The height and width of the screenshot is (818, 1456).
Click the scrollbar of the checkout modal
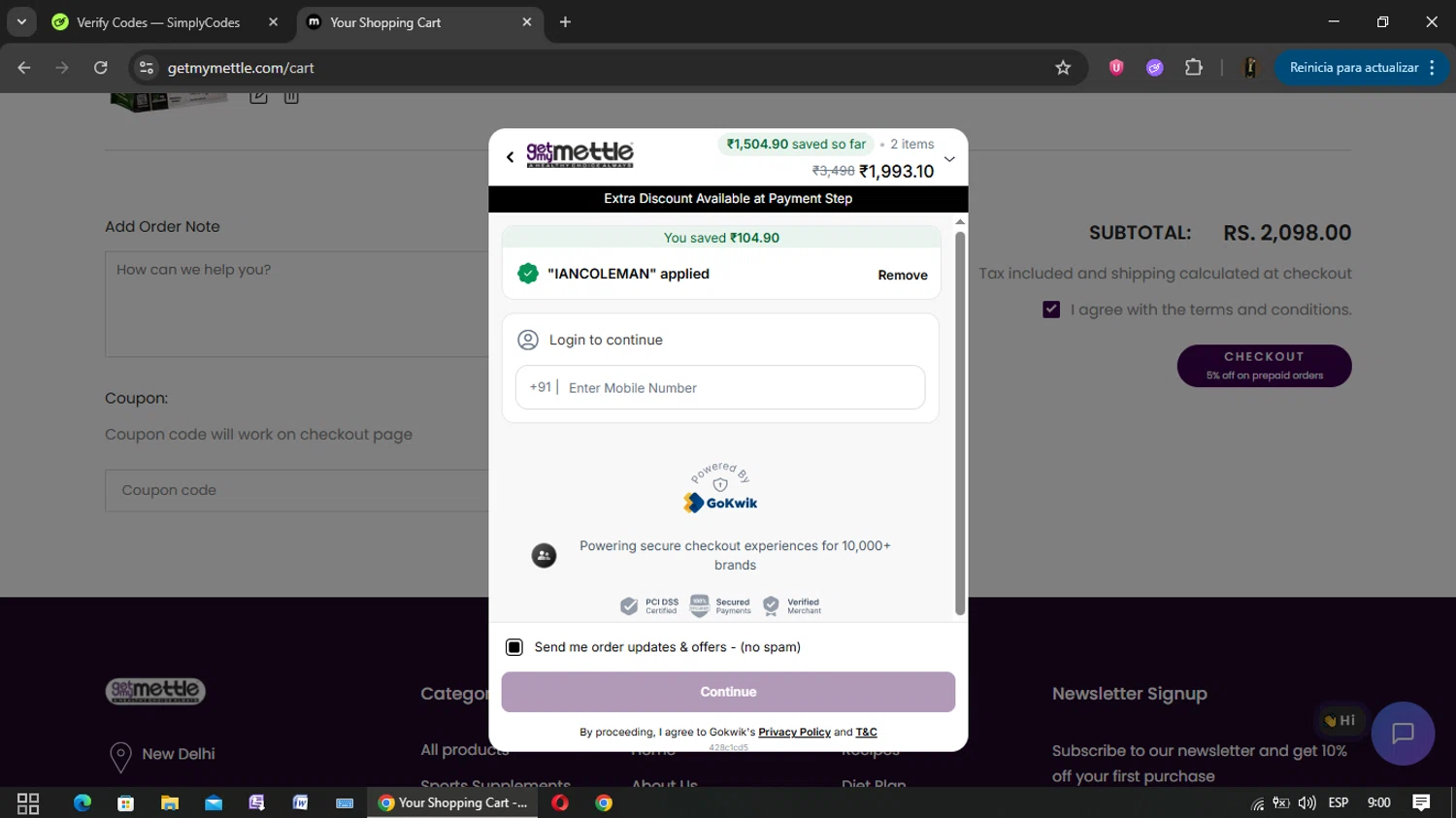click(x=960, y=422)
